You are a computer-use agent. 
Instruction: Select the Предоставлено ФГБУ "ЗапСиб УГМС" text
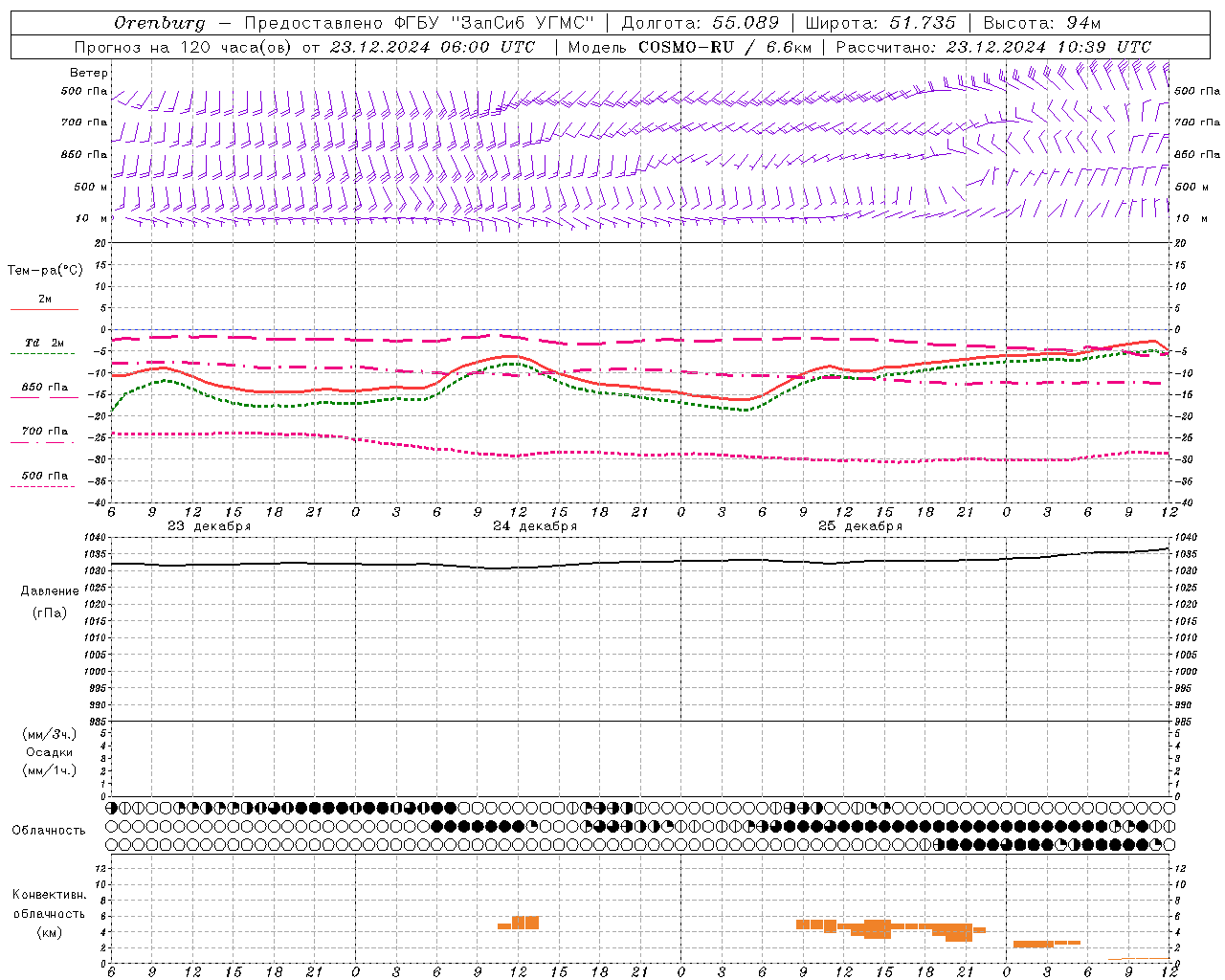click(x=419, y=23)
